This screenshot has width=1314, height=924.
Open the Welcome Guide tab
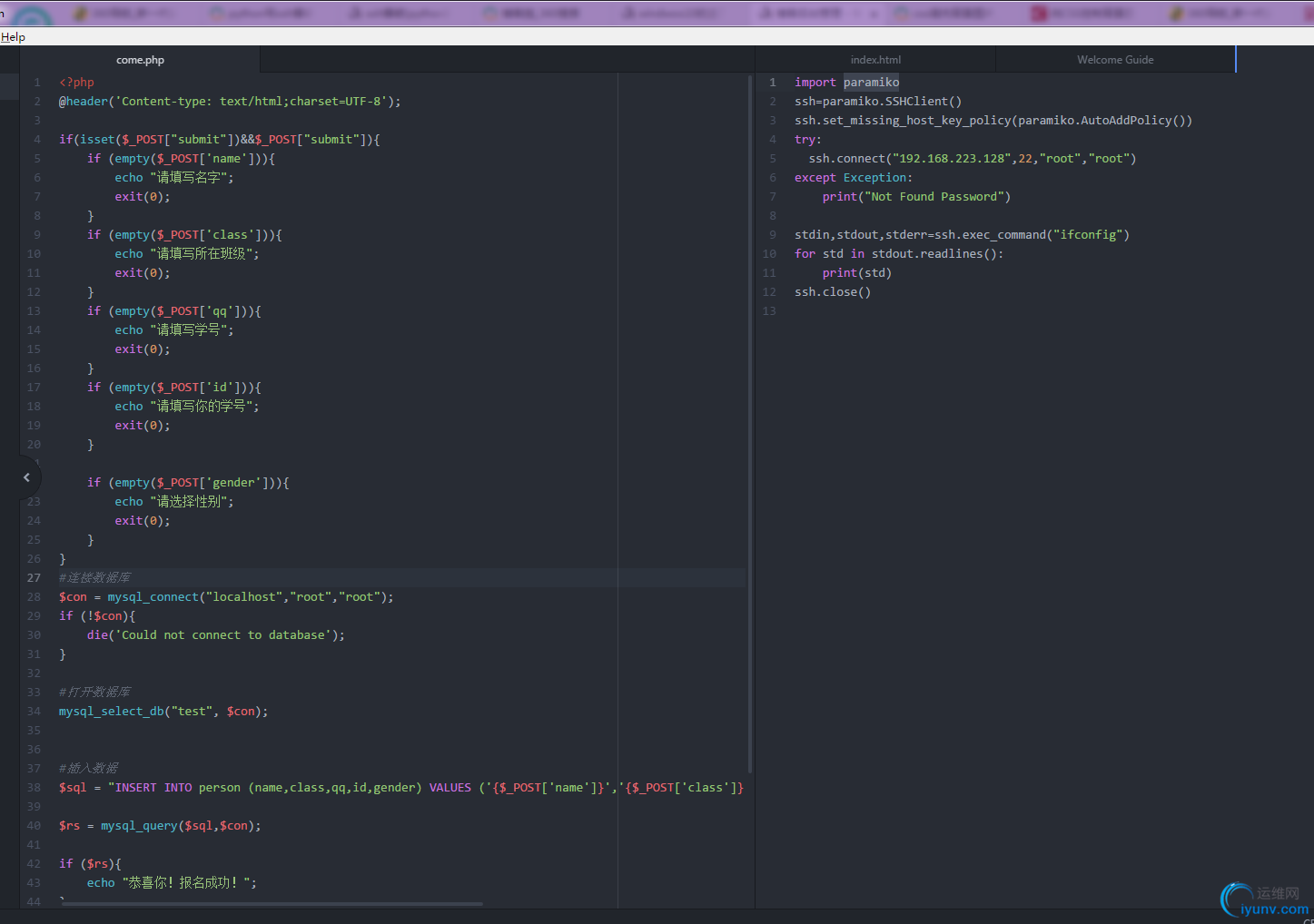(x=1115, y=60)
